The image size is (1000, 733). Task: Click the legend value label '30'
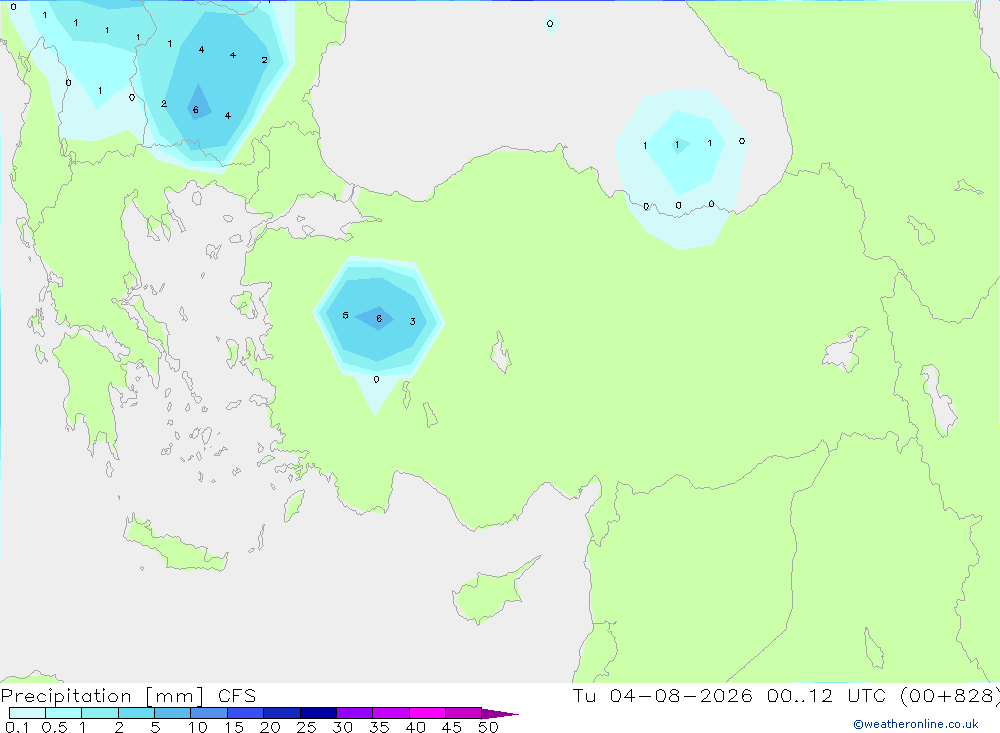pyautogui.click(x=342, y=727)
